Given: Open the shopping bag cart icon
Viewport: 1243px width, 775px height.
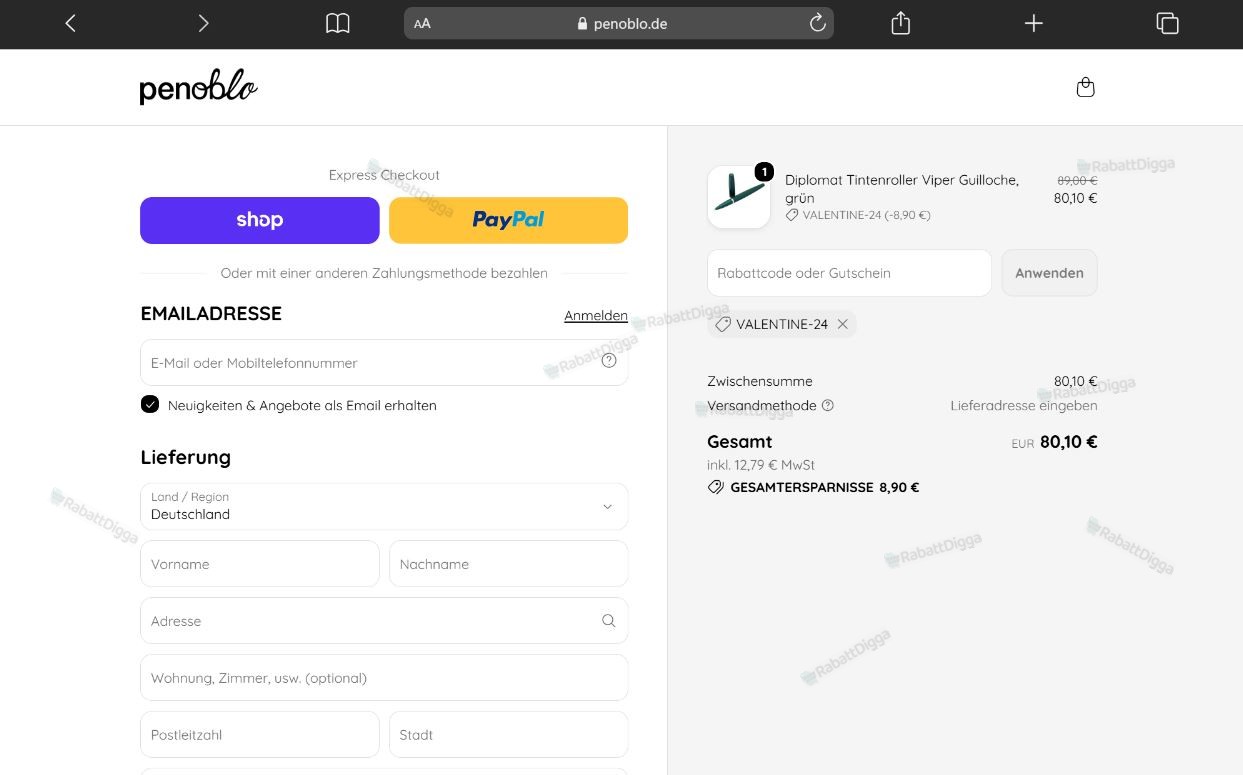Looking at the screenshot, I should (x=1085, y=87).
